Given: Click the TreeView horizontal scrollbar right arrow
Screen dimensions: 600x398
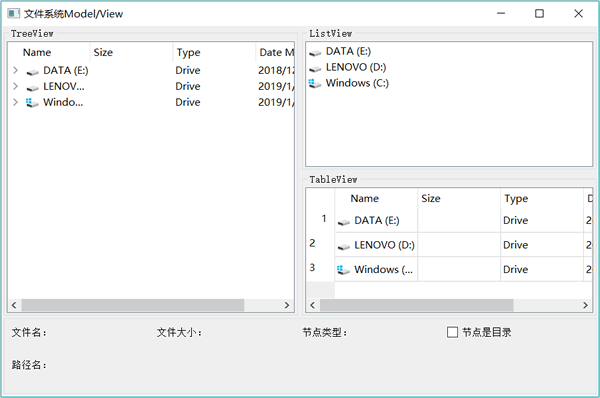Looking at the screenshot, I should (287, 305).
